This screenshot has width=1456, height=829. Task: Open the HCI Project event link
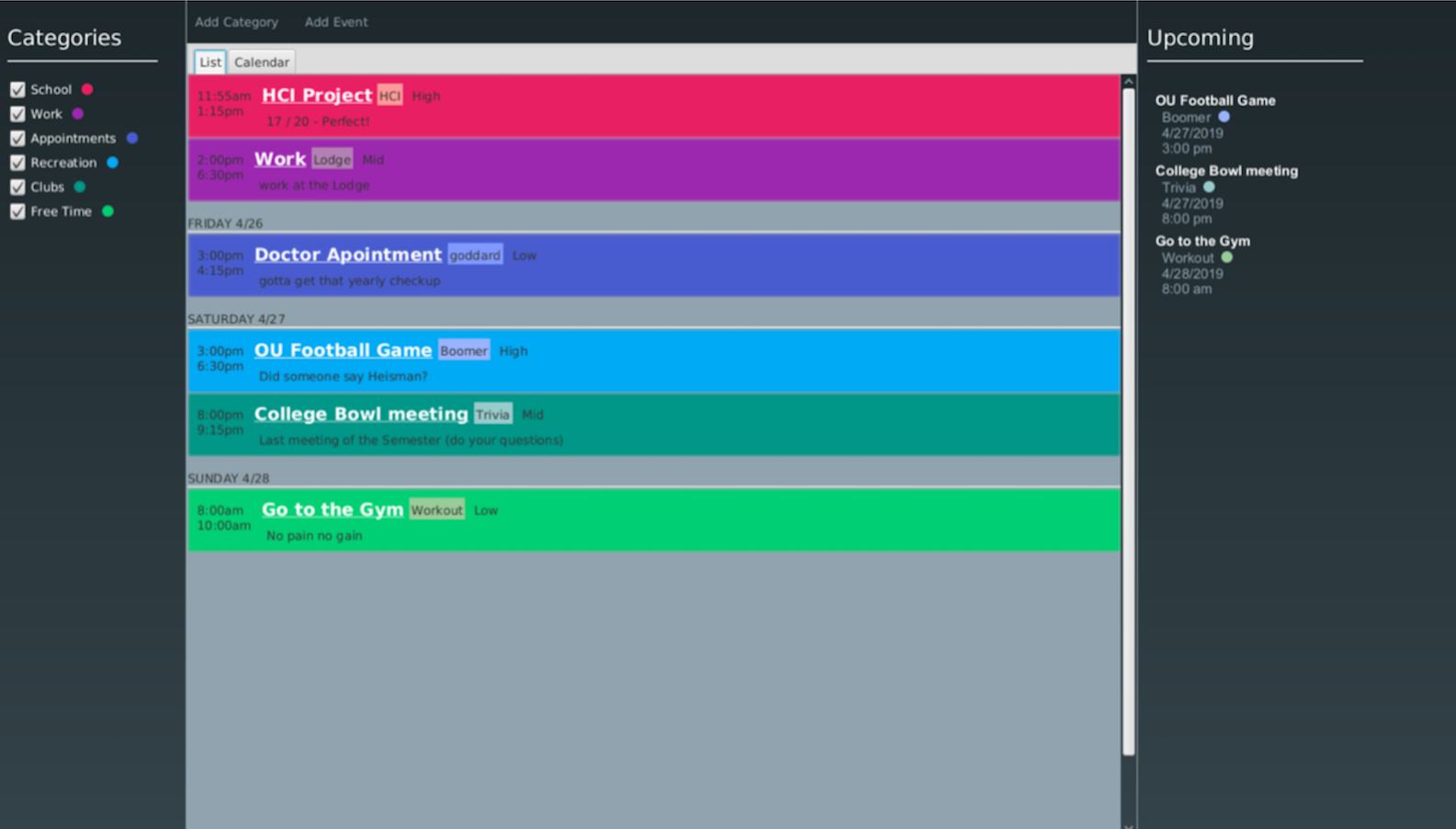click(x=317, y=96)
